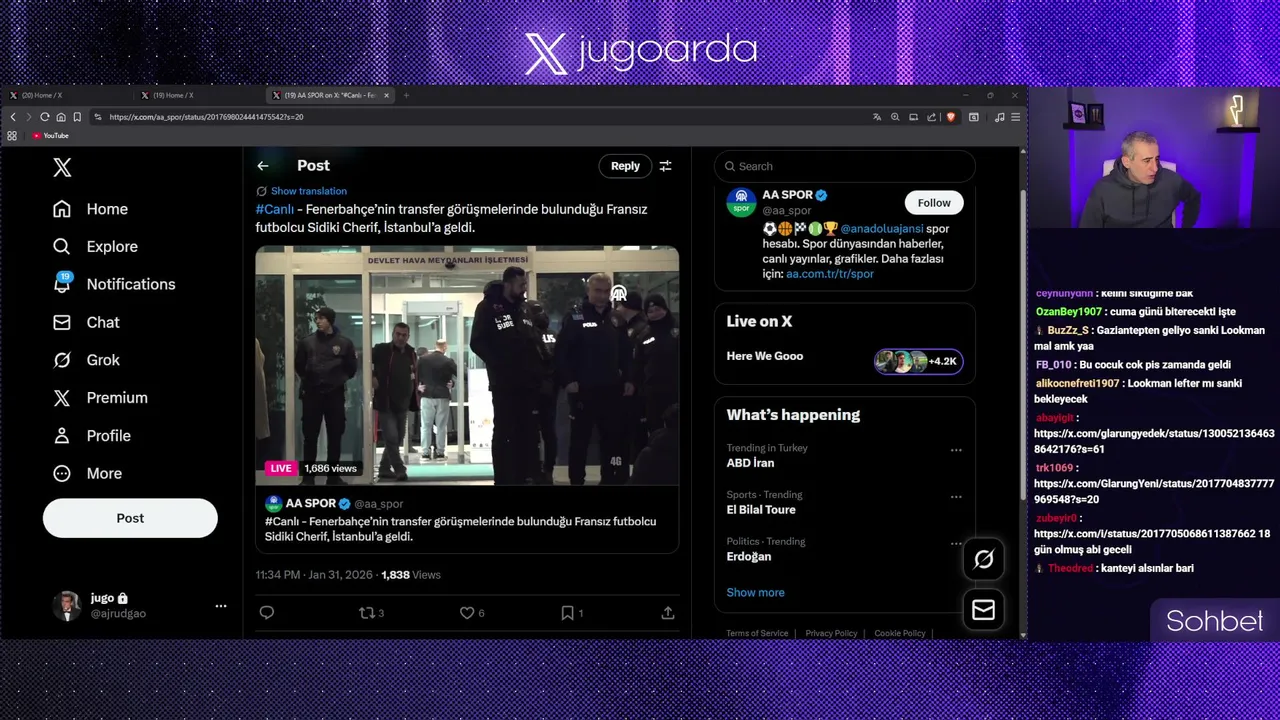Open Explore in the X sidebar
The image size is (1280, 720).
(95, 246)
